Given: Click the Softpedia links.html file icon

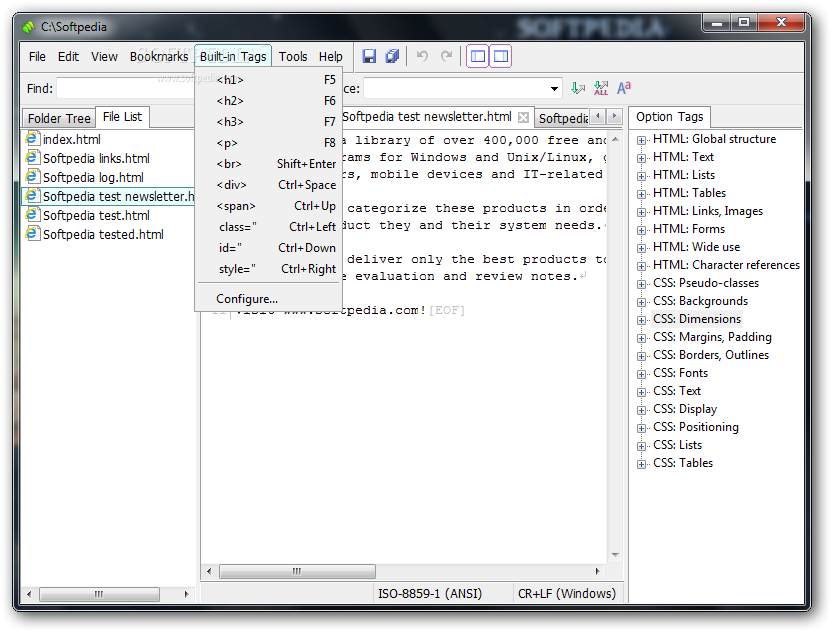Looking at the screenshot, I should (x=32, y=158).
